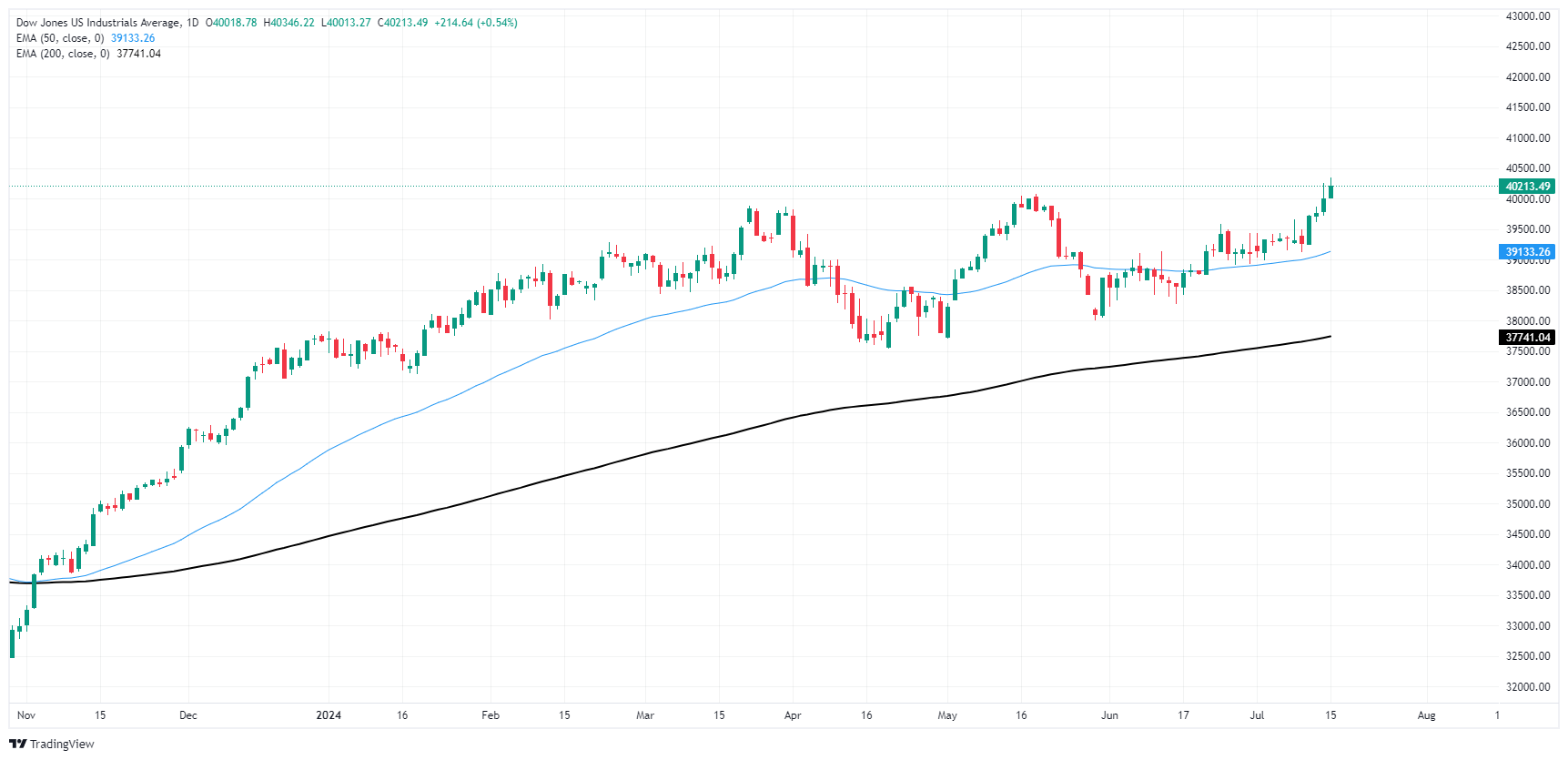Click the +214.64 (+0.54%) change value
Viewport: 1568px width, 760px height.
coord(476,23)
